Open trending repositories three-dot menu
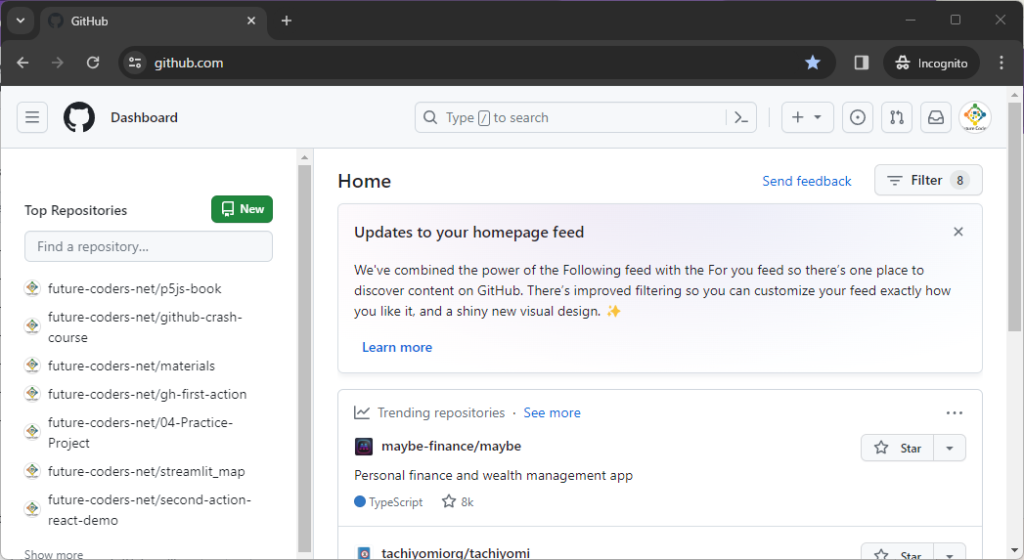The image size is (1024, 560). click(x=954, y=412)
